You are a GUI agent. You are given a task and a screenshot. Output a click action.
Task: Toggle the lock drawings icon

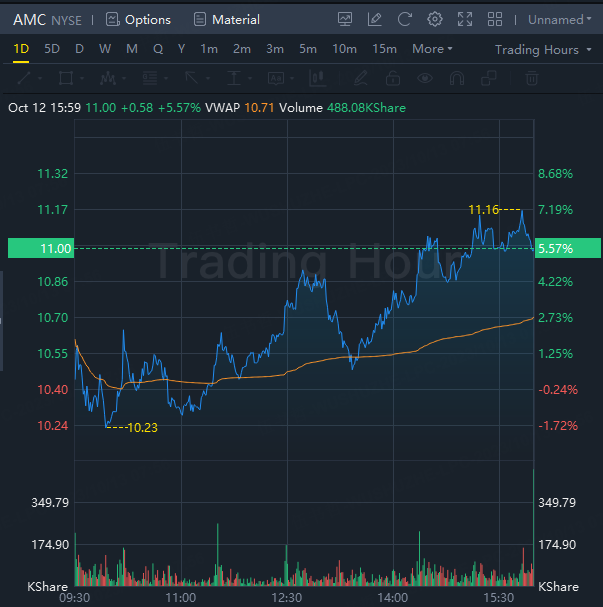(x=393, y=78)
